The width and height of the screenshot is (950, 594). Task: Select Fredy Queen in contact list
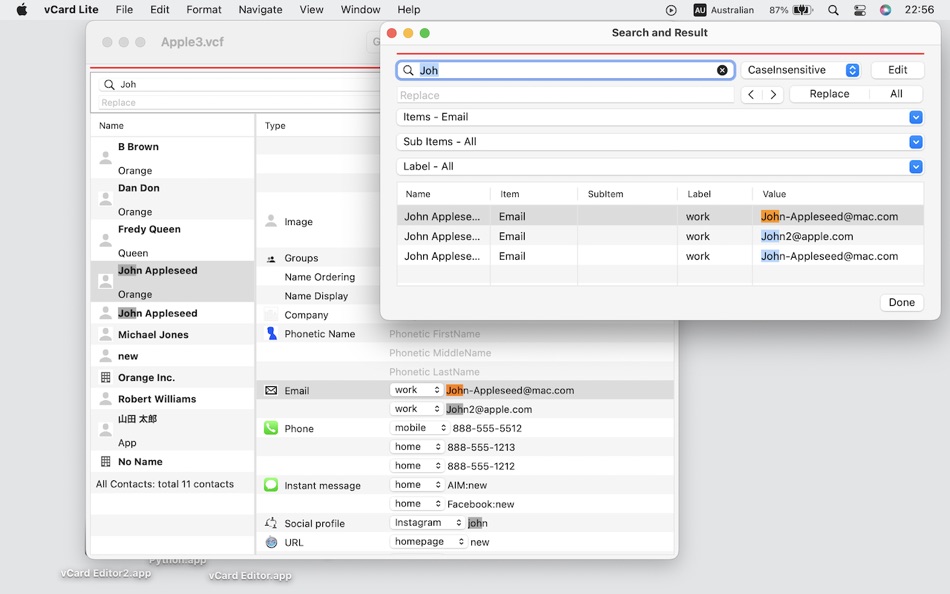click(x=172, y=241)
